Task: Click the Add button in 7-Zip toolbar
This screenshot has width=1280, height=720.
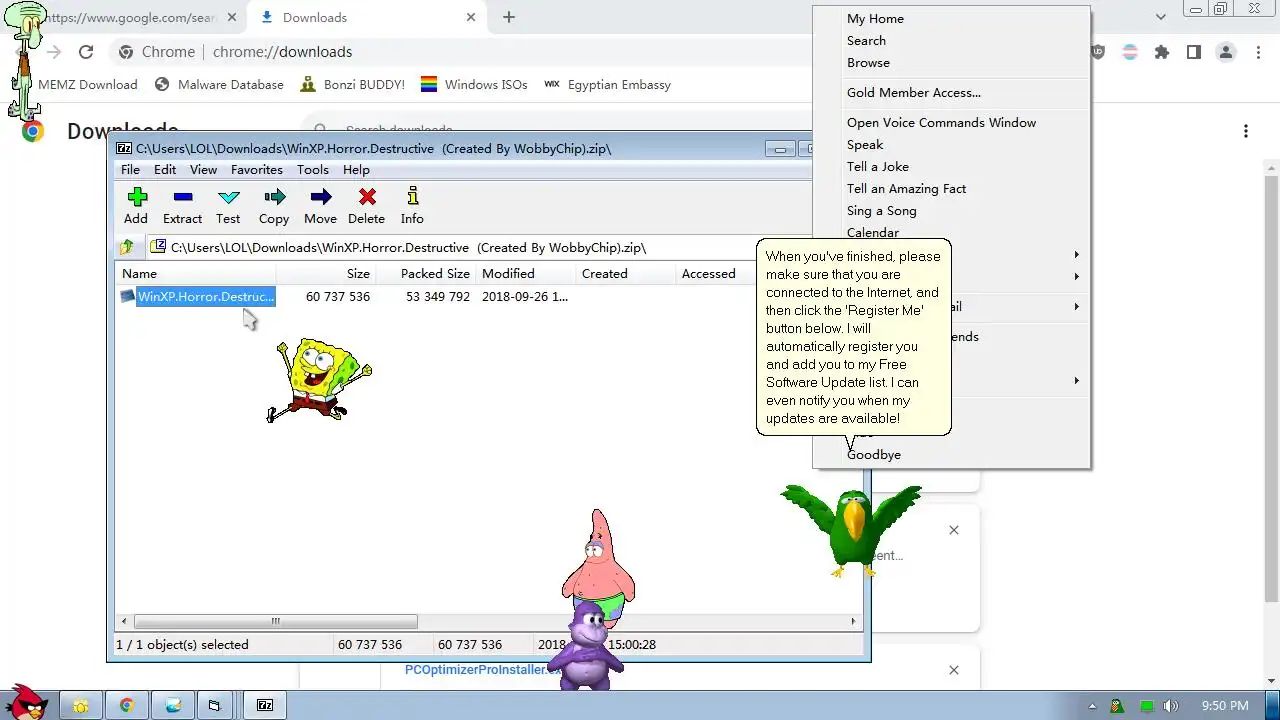Action: 136,207
